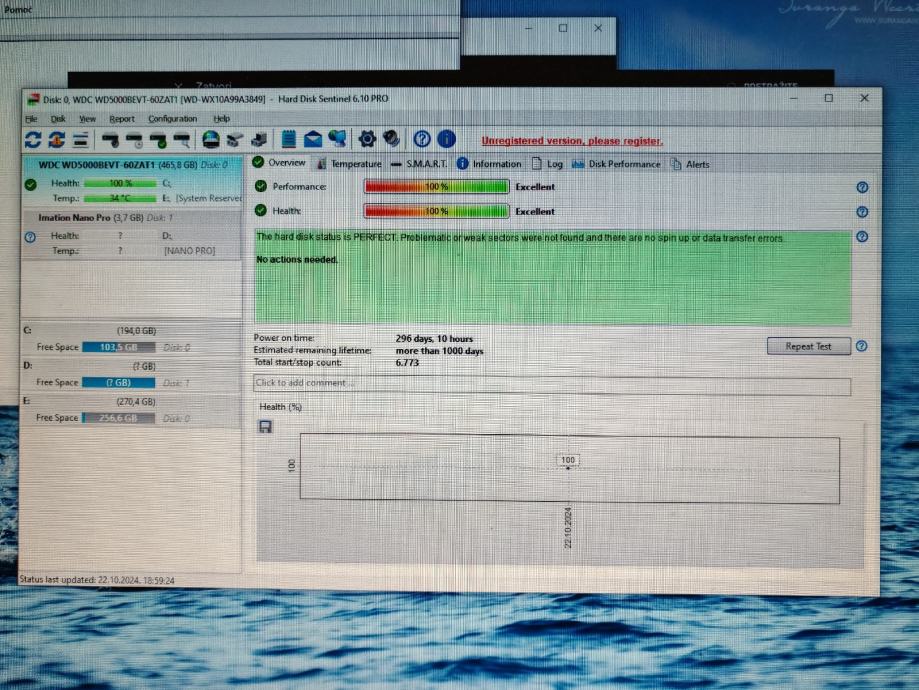The image size is (919, 690).
Task: Switch to the Log tab
Action: [547, 164]
